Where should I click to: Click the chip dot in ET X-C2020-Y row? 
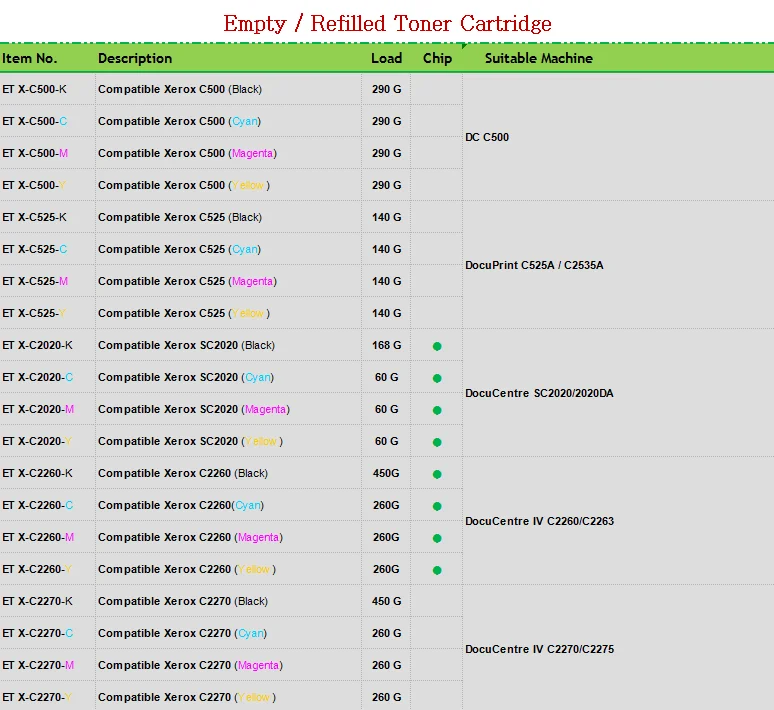click(437, 442)
